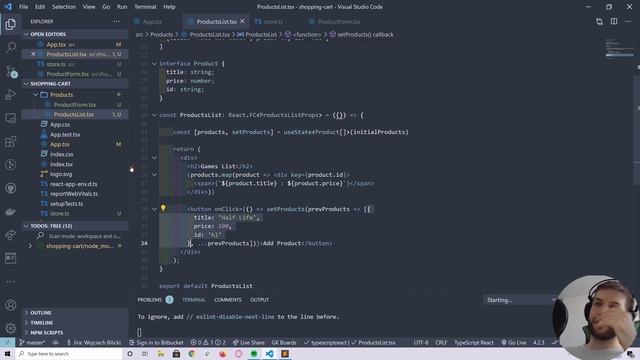Close the ProductsList.tsx editor tab

(242, 21)
